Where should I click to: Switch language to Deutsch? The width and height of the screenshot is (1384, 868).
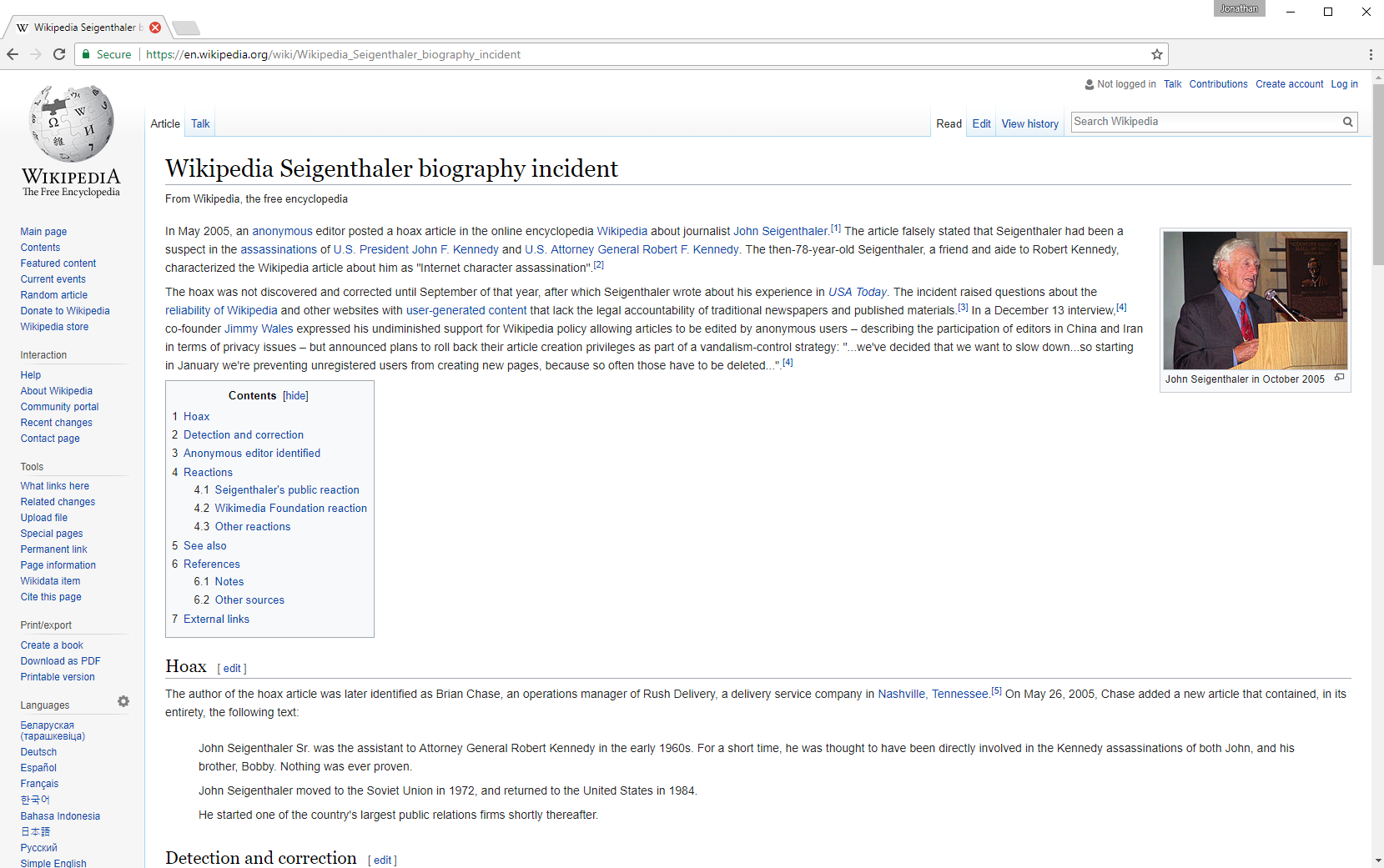tap(38, 752)
